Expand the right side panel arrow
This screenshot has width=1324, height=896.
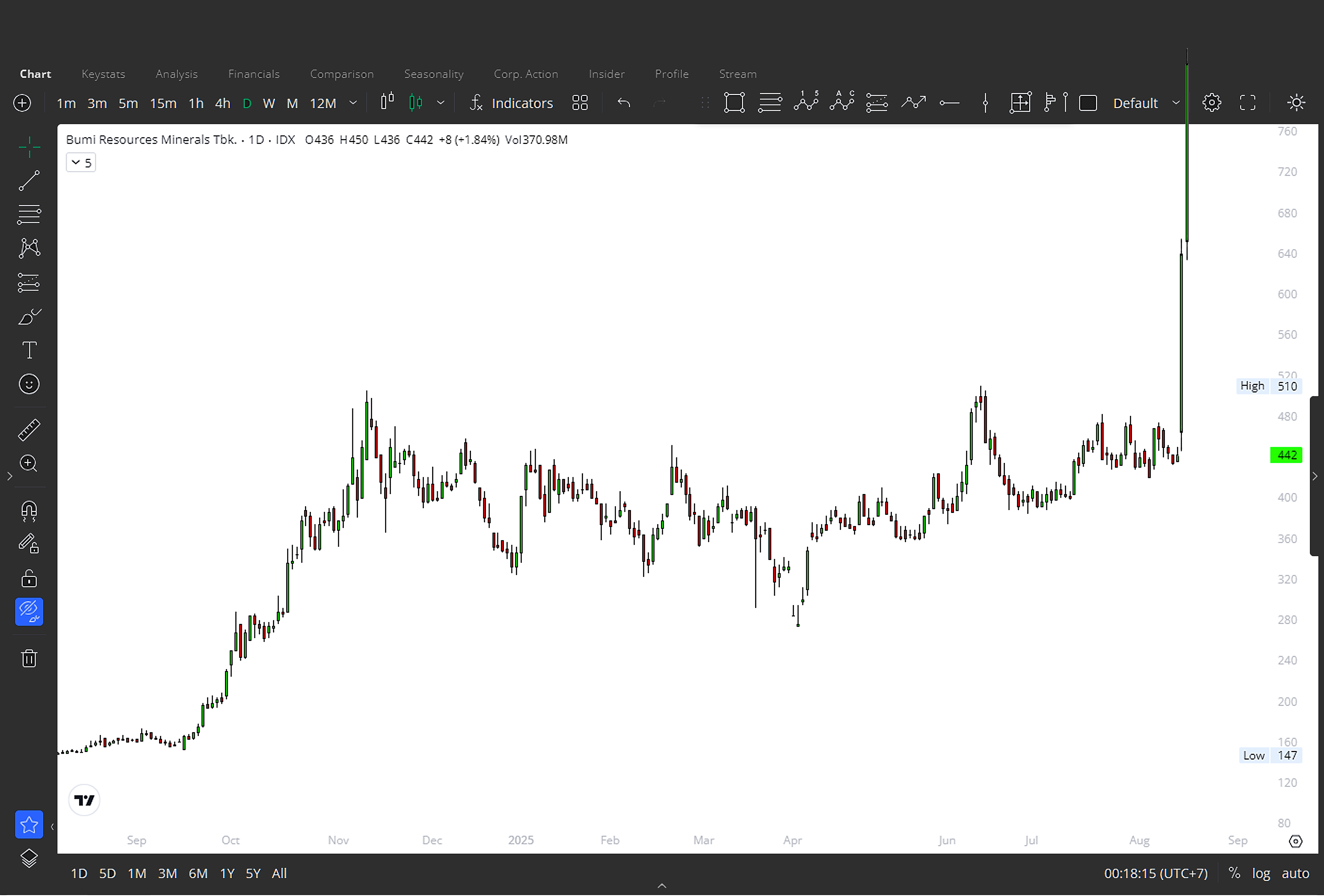1316,476
